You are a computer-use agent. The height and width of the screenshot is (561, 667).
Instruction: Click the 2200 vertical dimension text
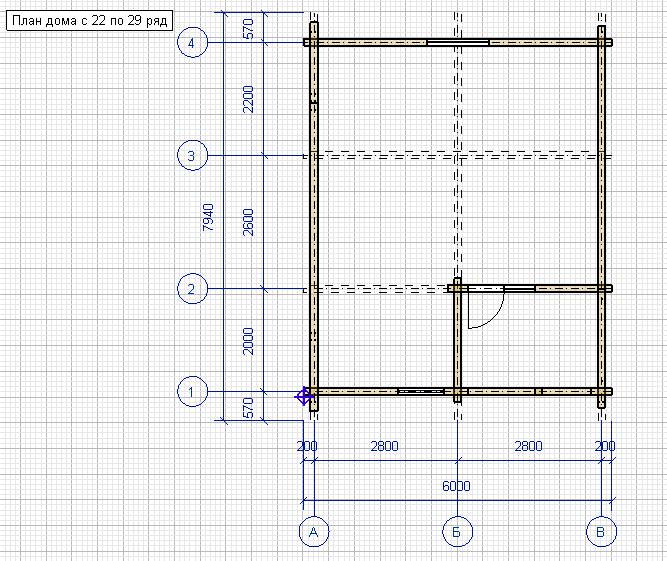point(248,99)
